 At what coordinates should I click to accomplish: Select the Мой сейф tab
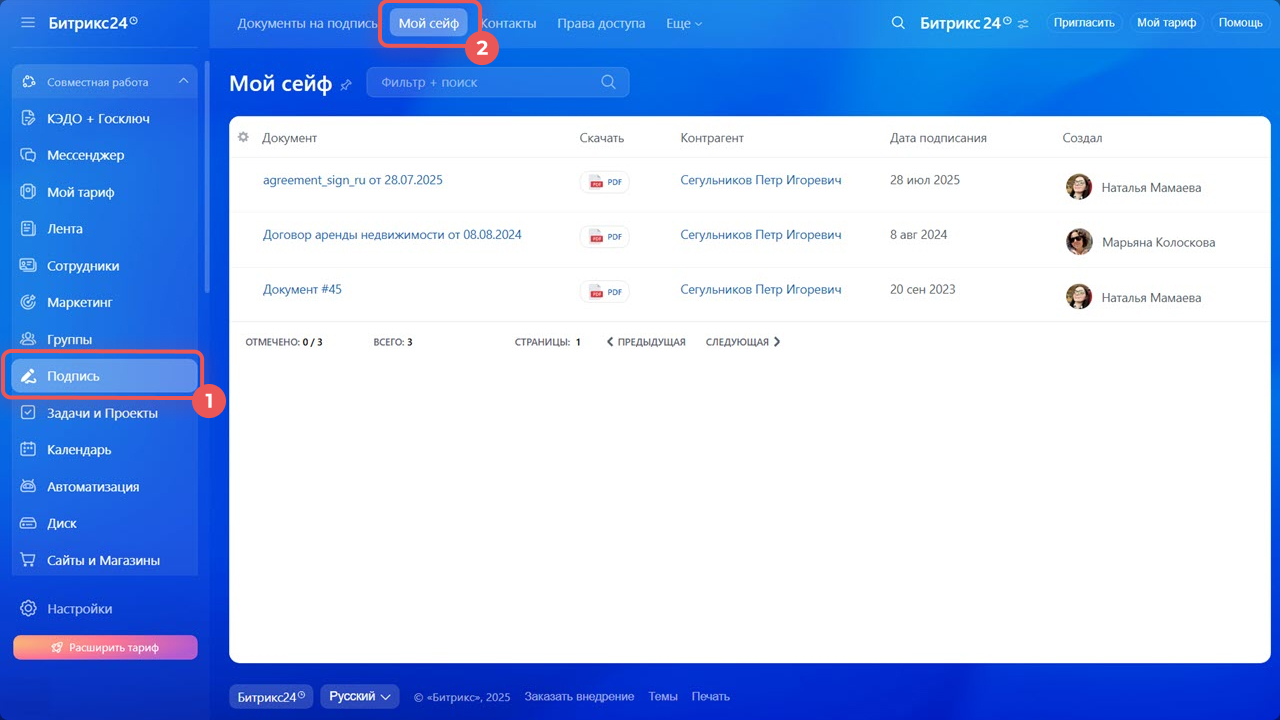pos(429,23)
